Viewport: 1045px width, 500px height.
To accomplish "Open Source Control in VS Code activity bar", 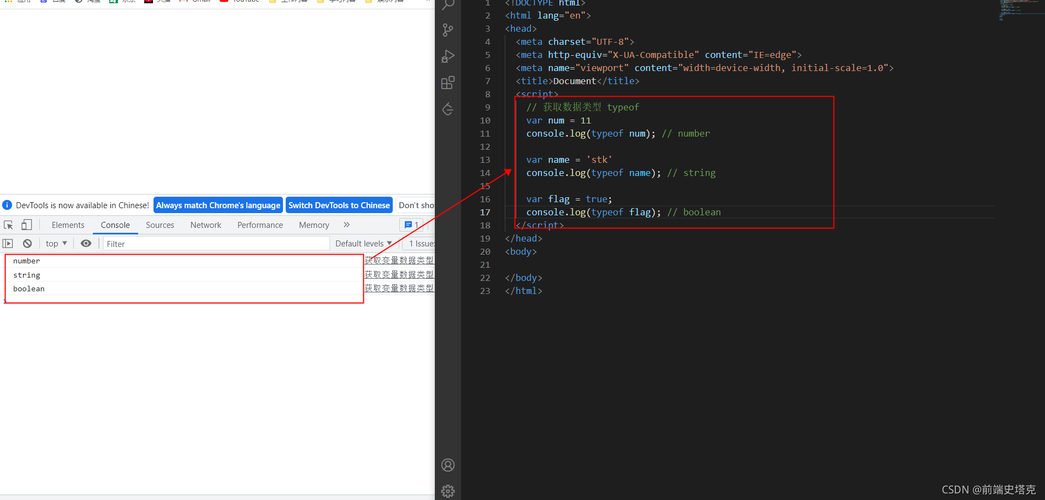I will [448, 30].
